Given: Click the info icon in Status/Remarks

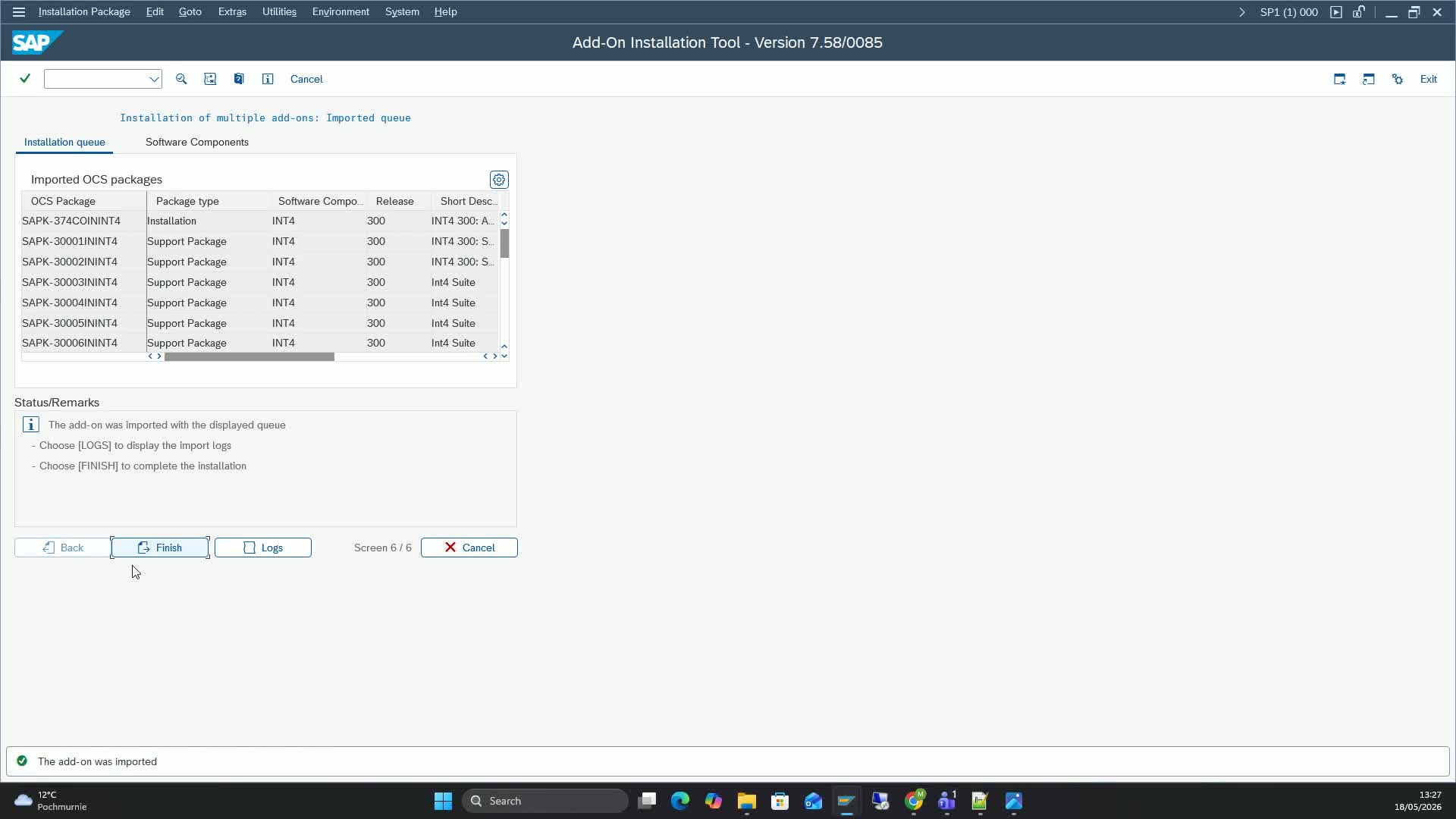Looking at the screenshot, I should click(x=31, y=425).
